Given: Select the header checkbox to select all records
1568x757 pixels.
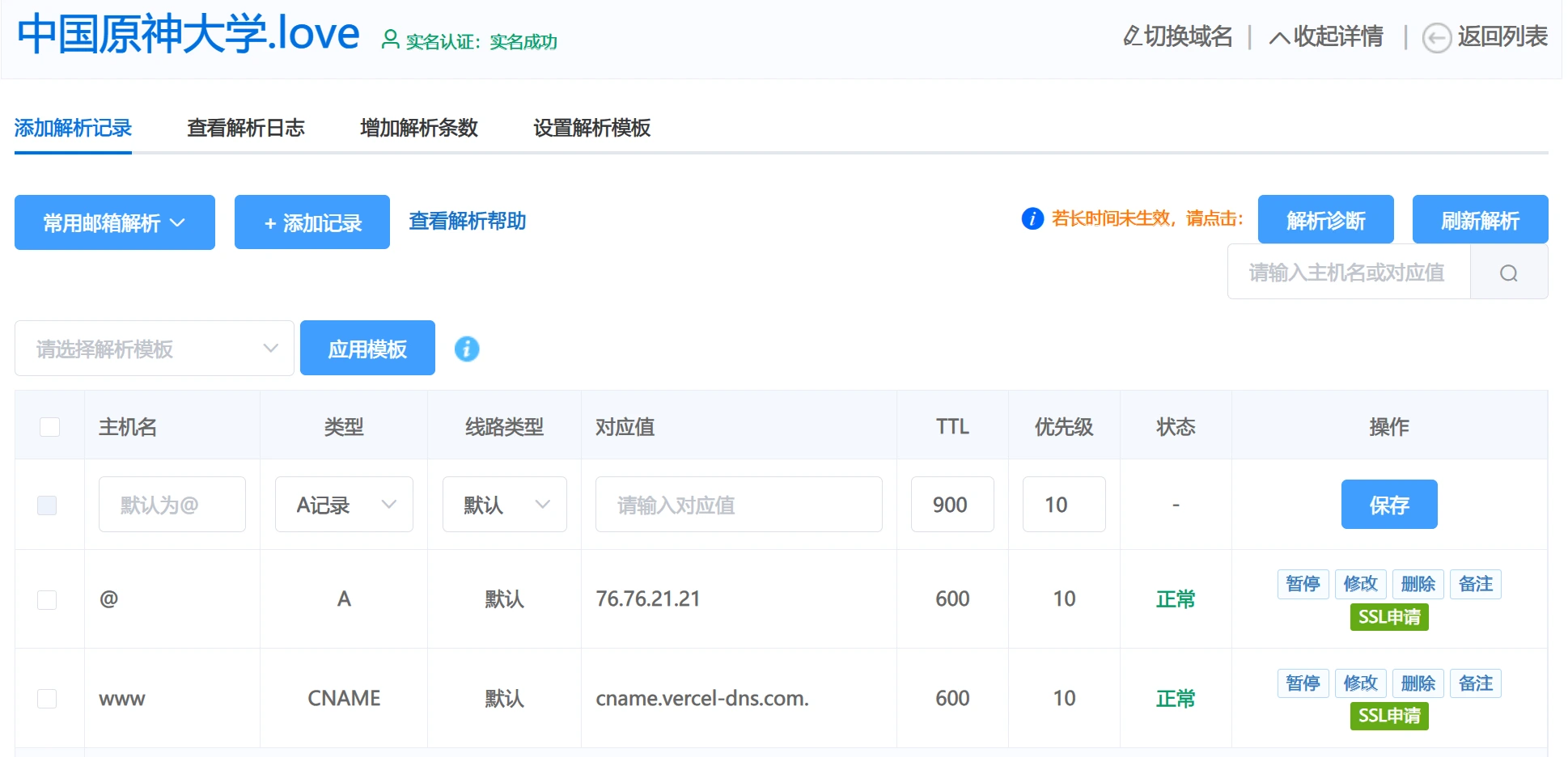Looking at the screenshot, I should [49, 426].
